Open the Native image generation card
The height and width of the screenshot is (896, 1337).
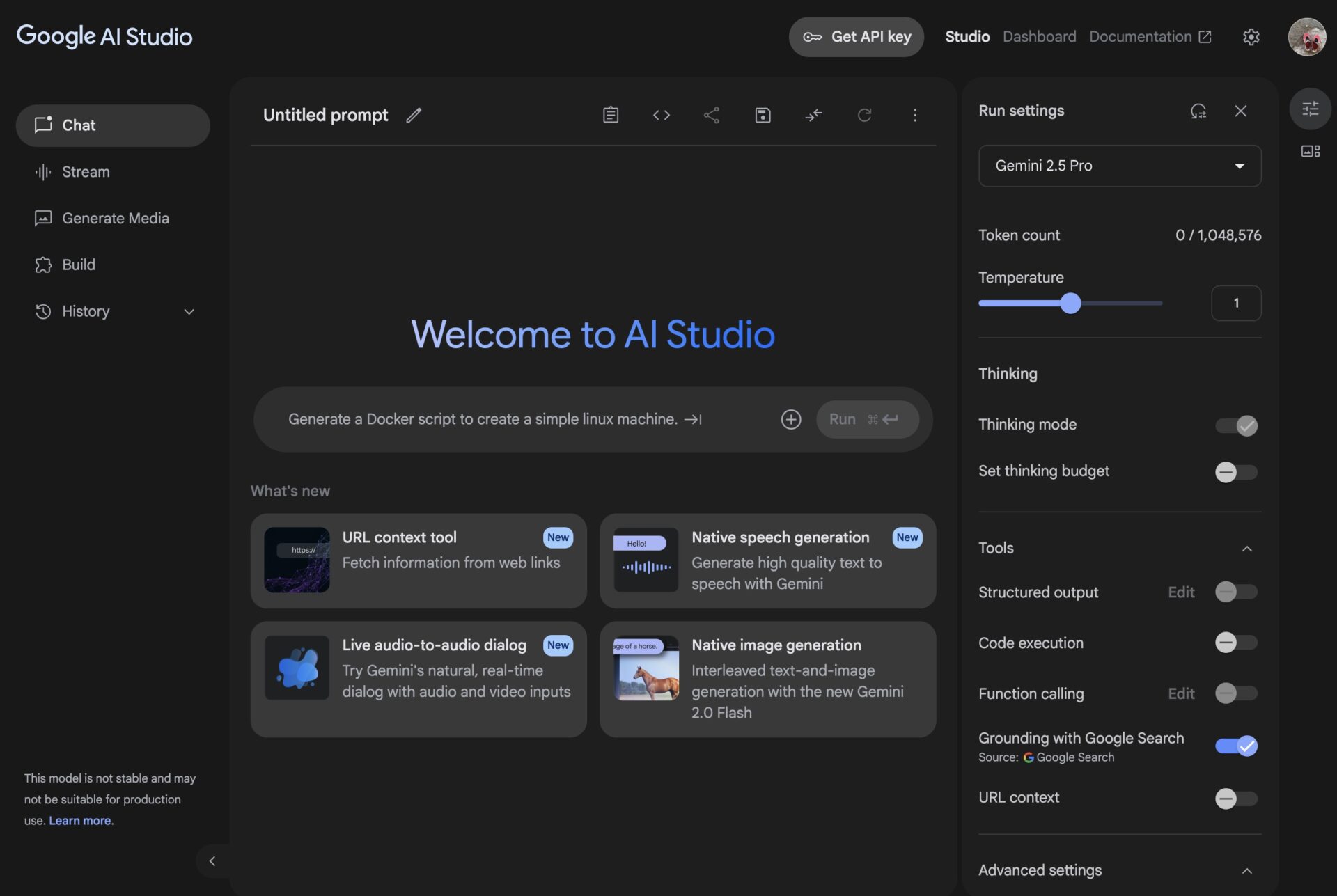pos(767,679)
